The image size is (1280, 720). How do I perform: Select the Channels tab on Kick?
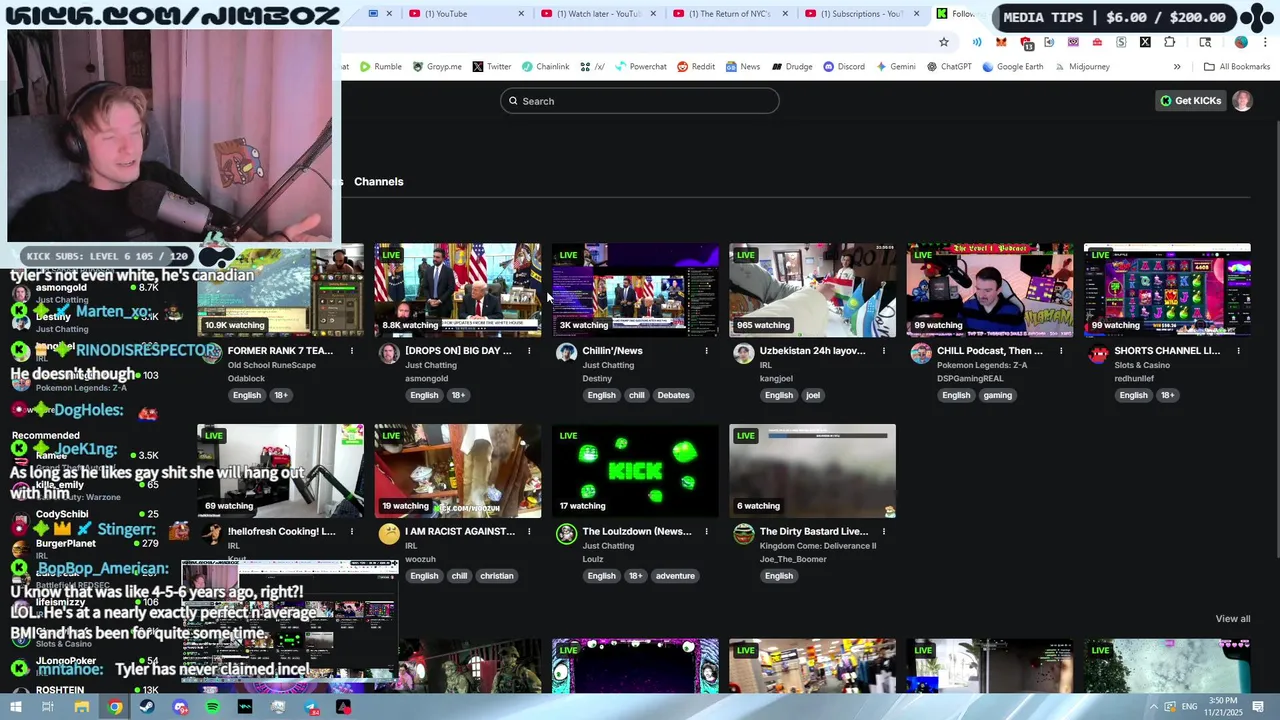pos(379,182)
